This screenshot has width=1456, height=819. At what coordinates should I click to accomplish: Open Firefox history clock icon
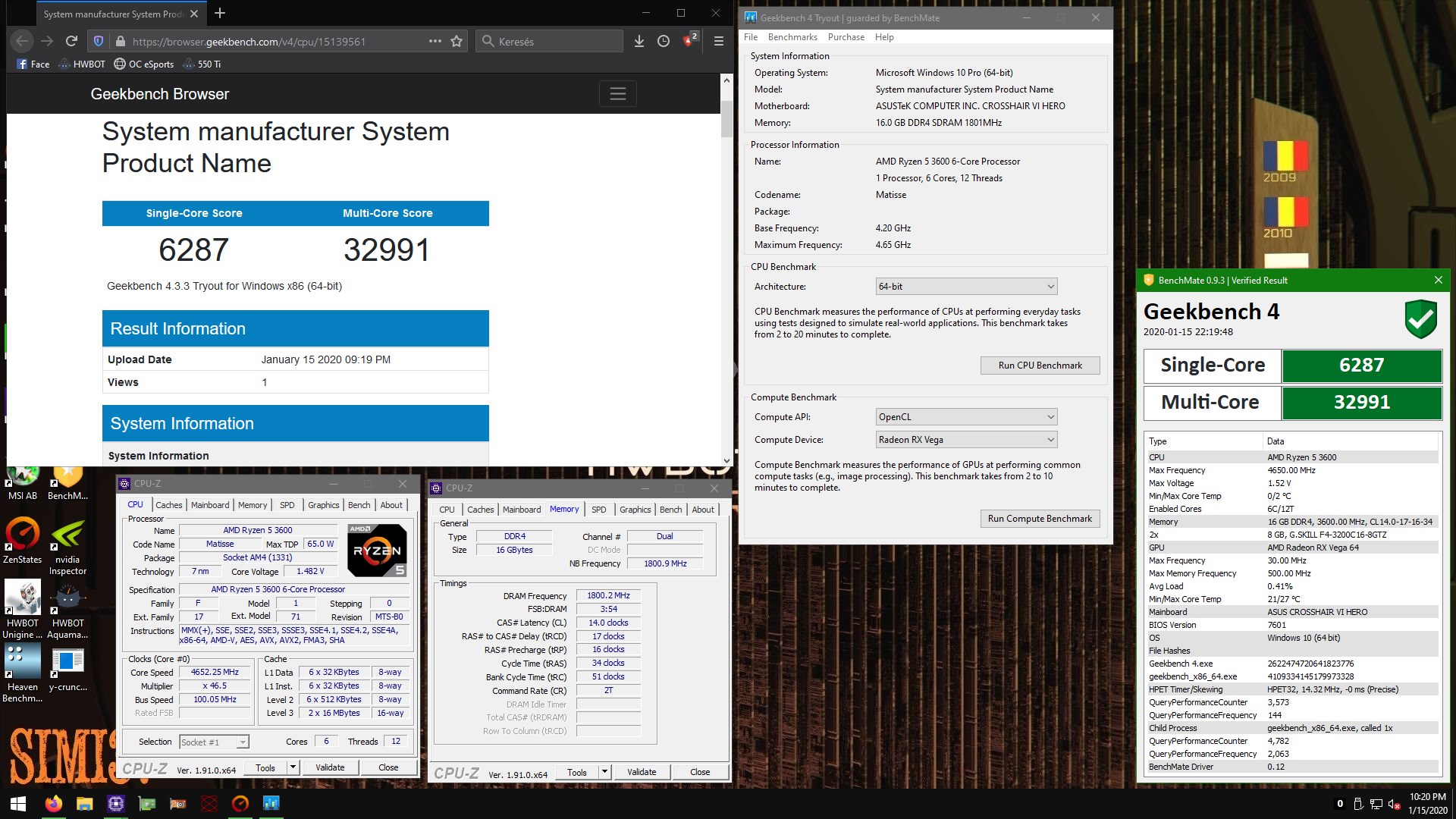664,41
